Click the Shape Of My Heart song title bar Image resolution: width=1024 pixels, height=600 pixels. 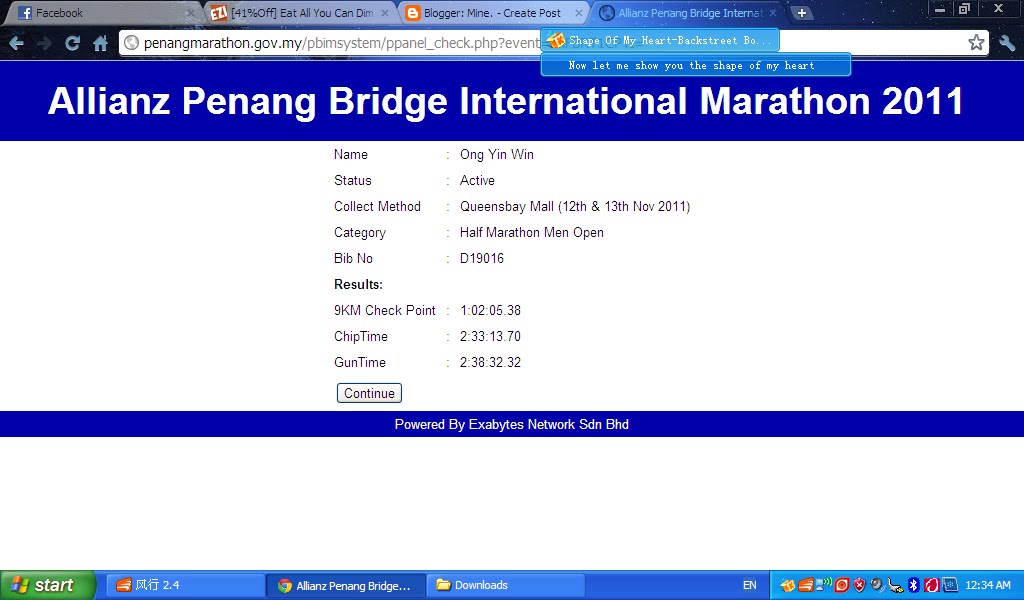click(660, 40)
